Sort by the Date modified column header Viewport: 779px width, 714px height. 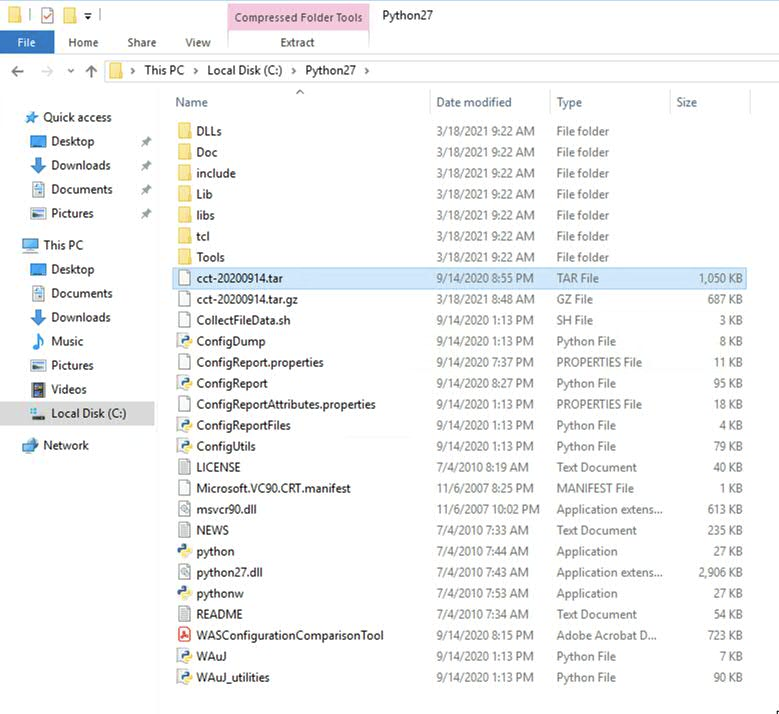coord(473,102)
